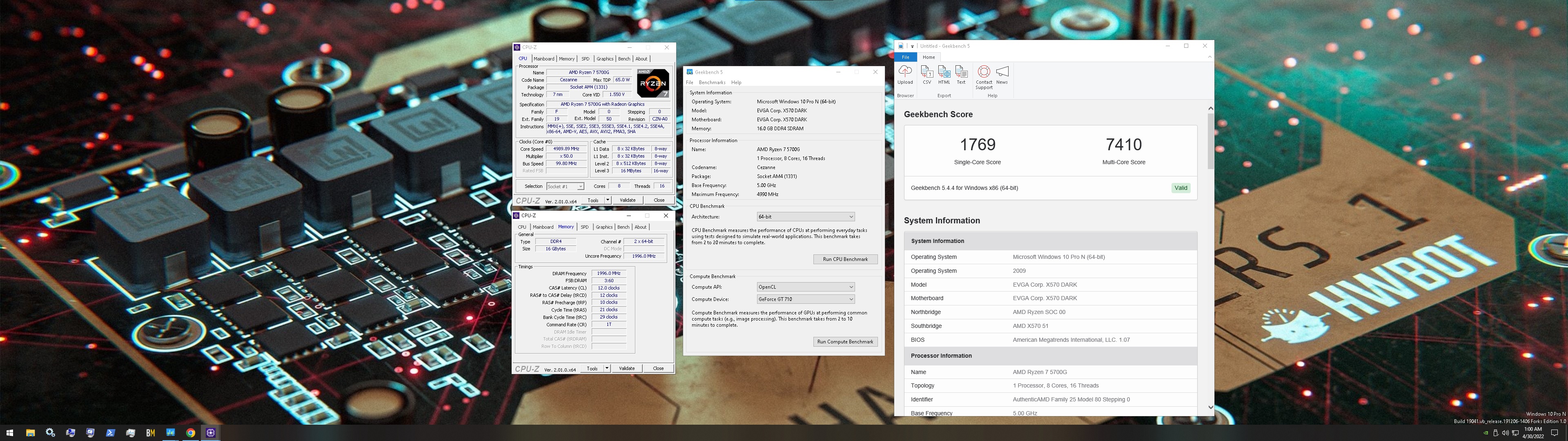Viewport: 1568px width, 441px height.
Task: Select the Home ribbon tab in Geekbench
Action: click(x=929, y=57)
